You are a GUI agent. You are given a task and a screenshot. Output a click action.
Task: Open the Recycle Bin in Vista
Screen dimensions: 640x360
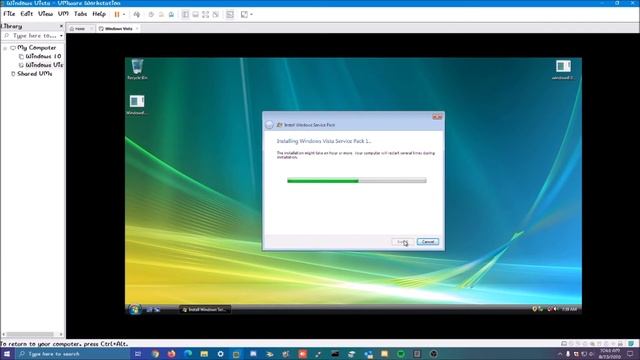138,69
